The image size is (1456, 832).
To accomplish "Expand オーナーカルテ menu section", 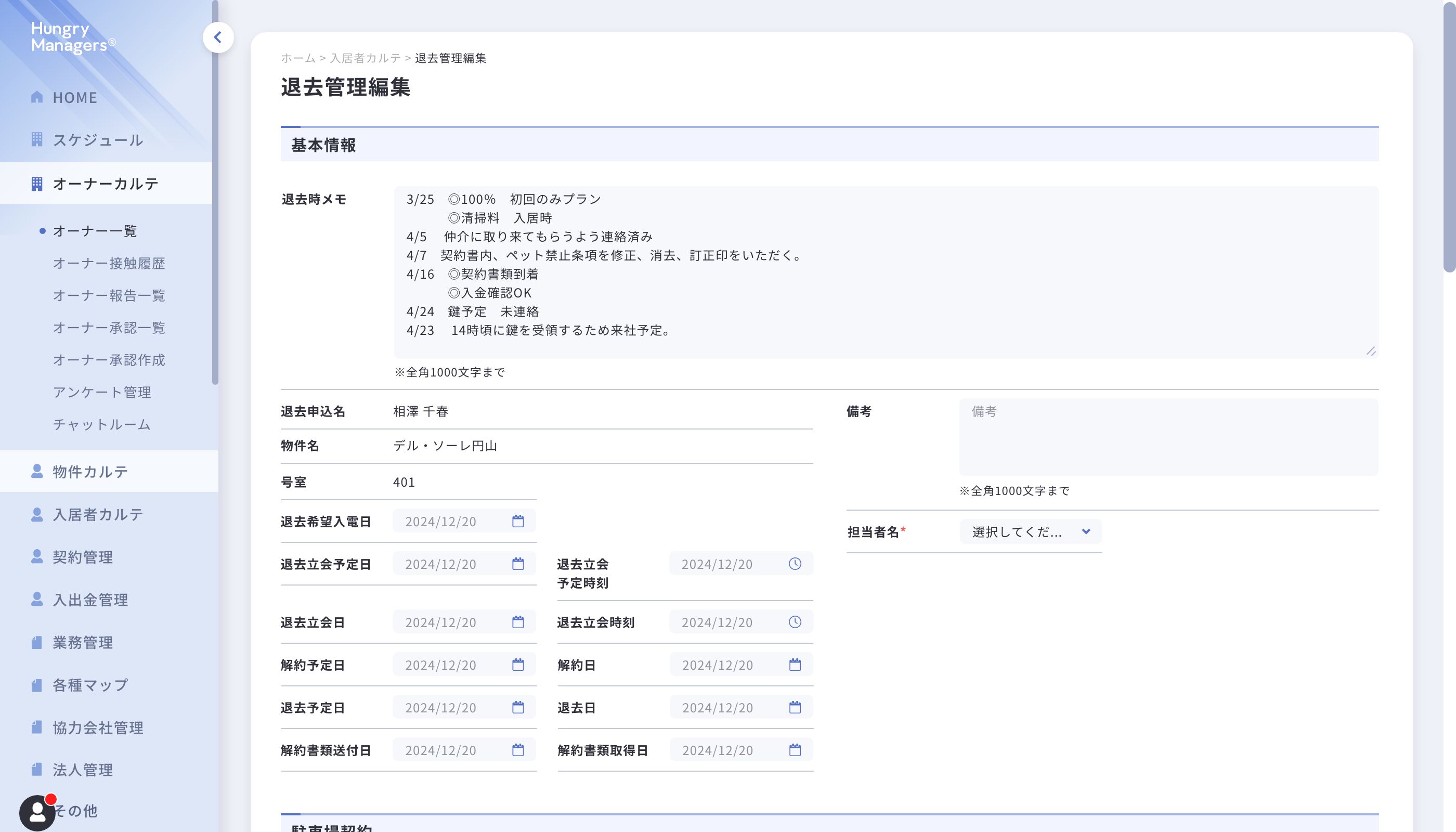I will (106, 184).
